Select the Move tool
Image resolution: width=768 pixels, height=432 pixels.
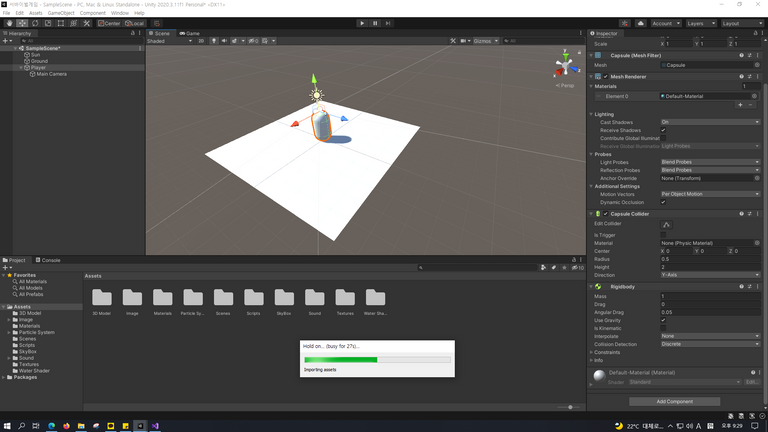22,23
